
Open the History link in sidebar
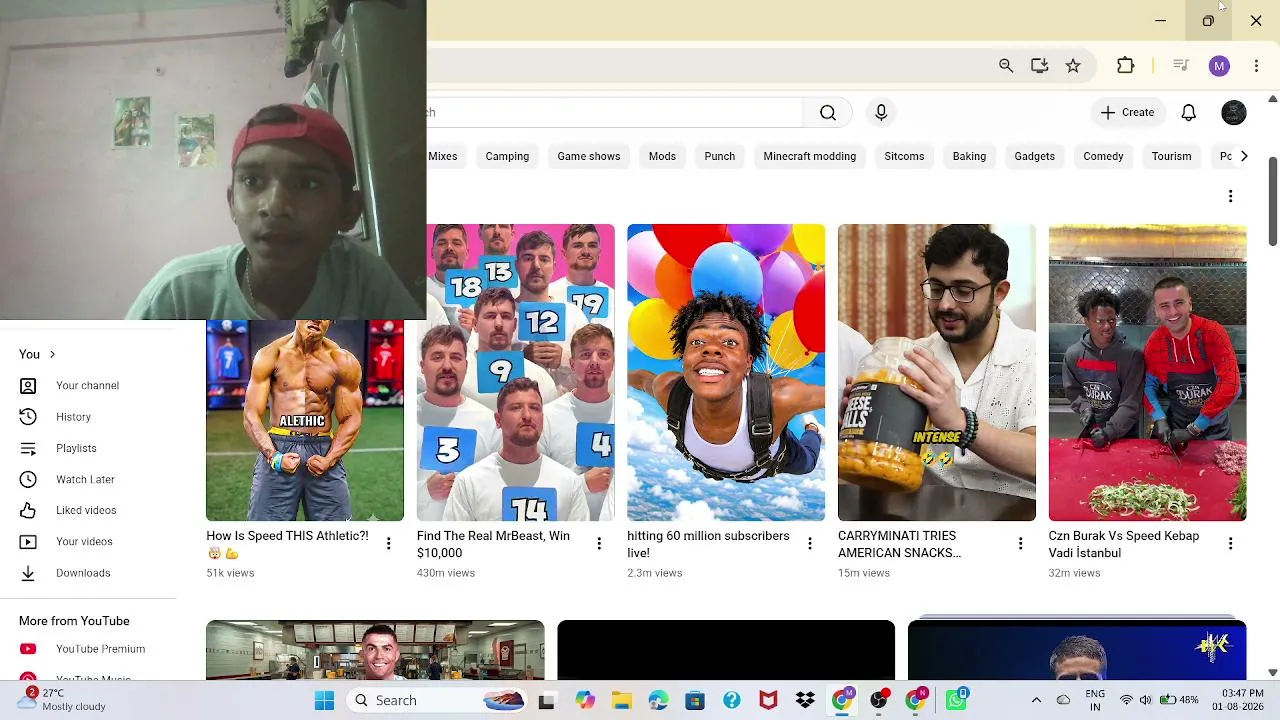click(x=74, y=417)
